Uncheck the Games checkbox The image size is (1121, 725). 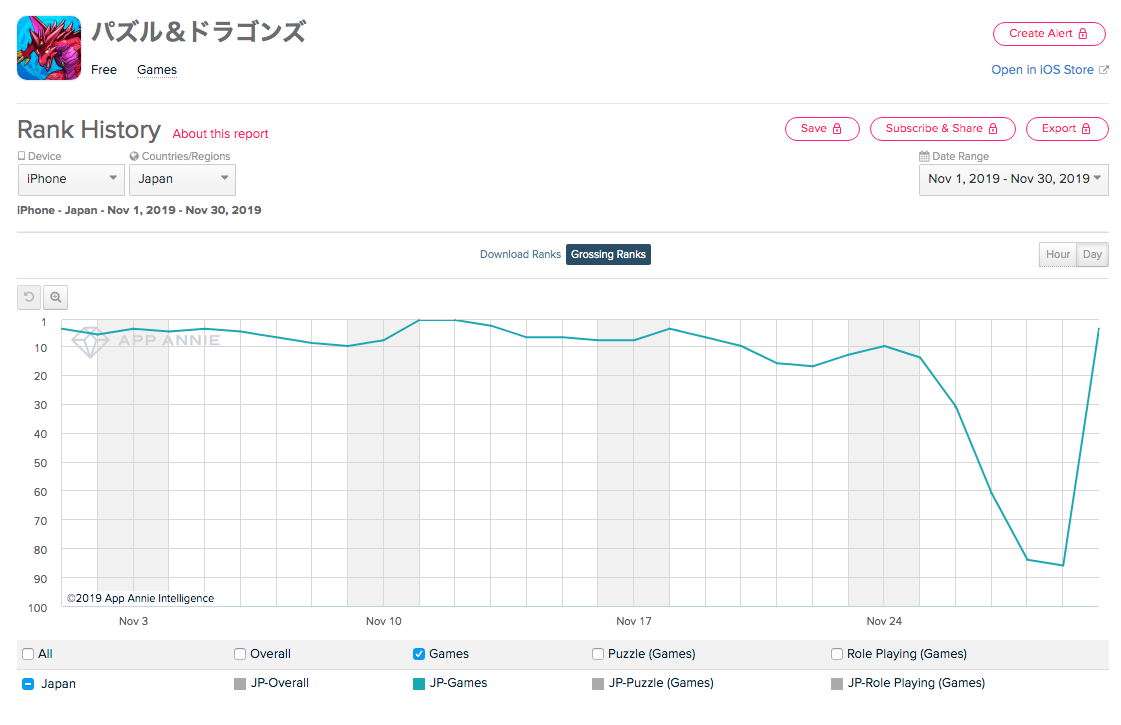(419, 654)
